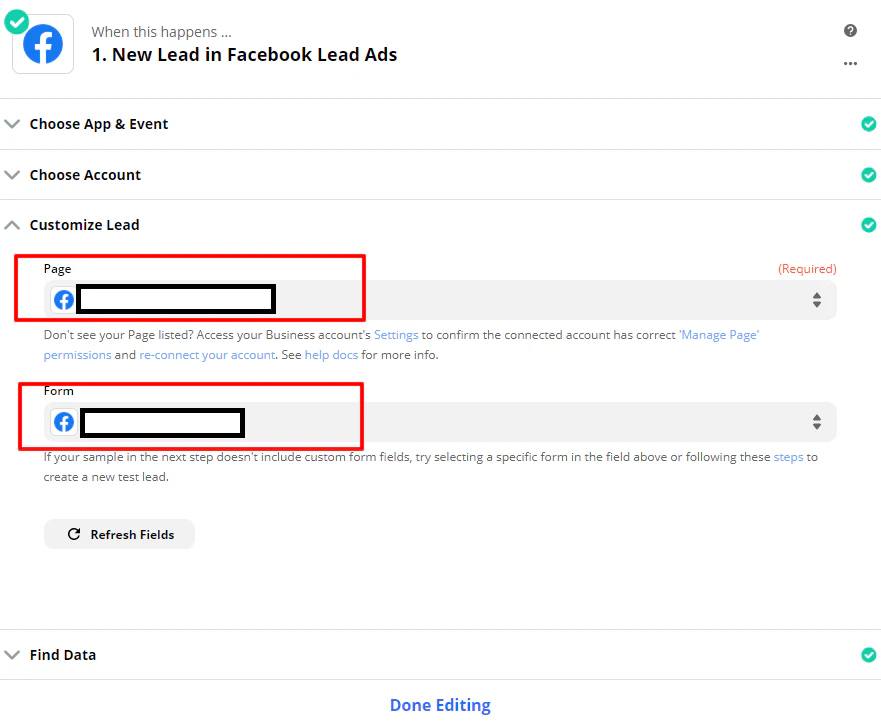Image resolution: width=881 pixels, height=724 pixels.
Task: Collapse the Customize Lead section
Action: [12, 225]
